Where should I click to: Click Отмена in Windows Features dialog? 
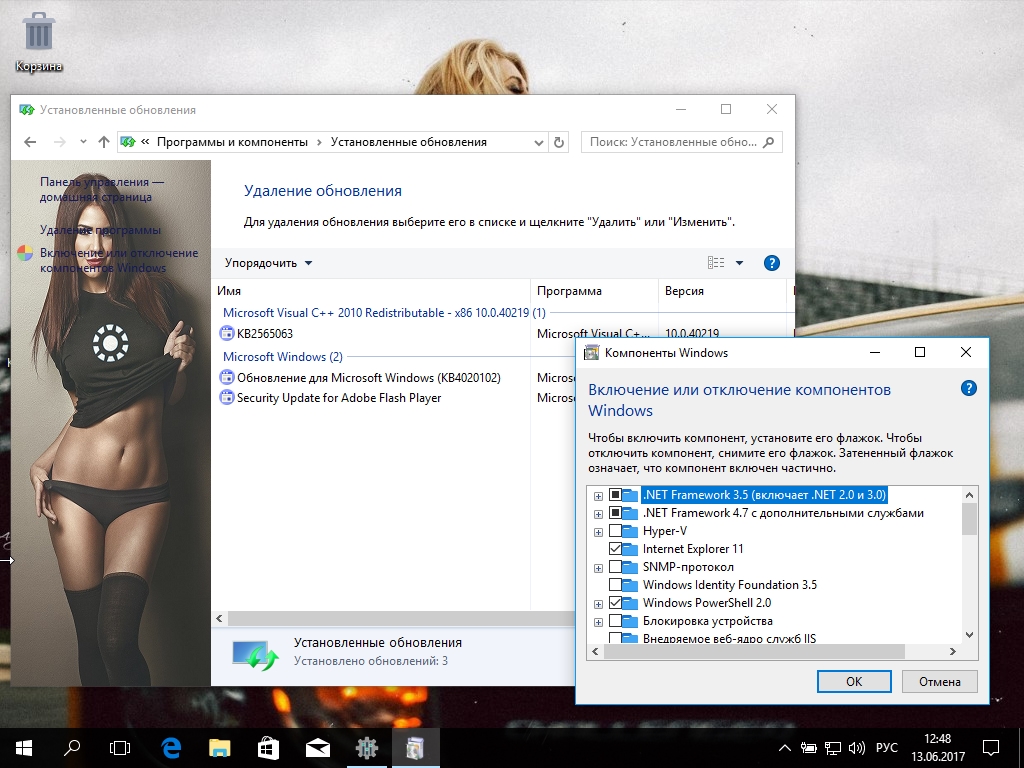[x=939, y=681]
